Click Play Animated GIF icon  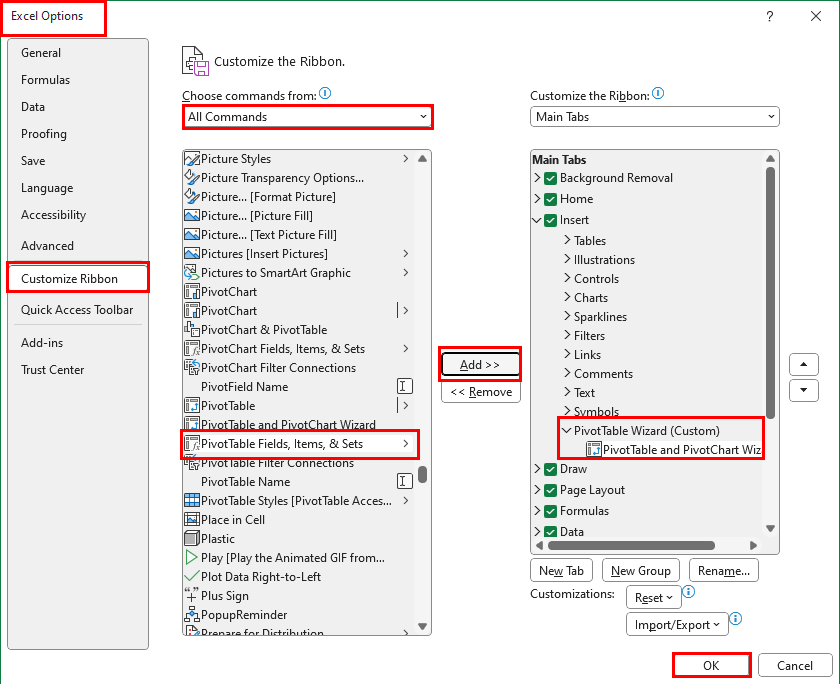[x=192, y=558]
